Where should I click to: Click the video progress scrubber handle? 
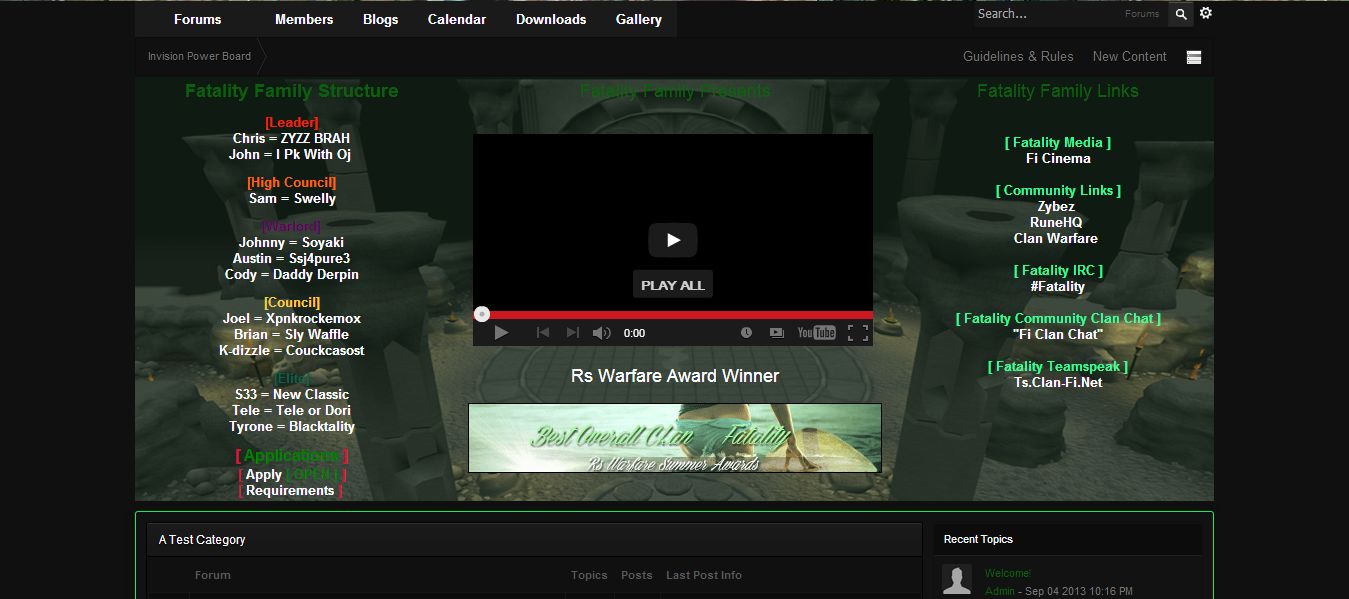[x=482, y=314]
